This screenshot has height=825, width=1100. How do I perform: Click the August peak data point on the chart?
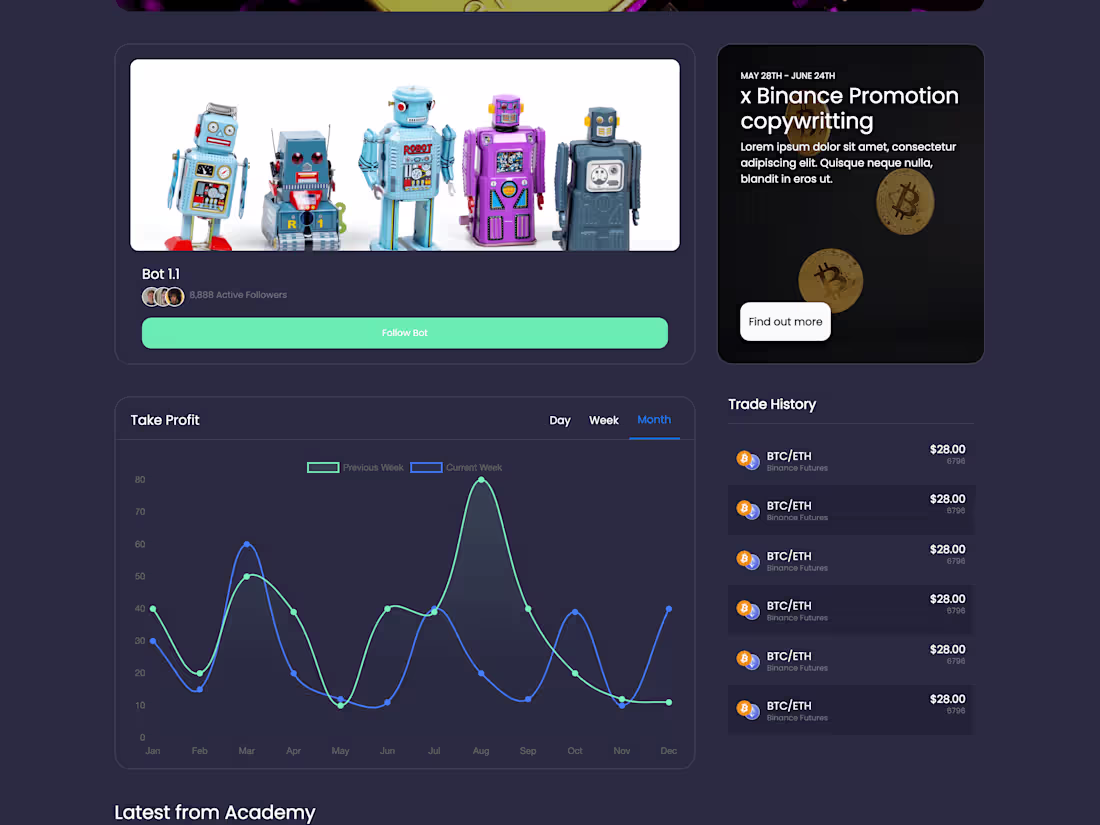(x=481, y=480)
